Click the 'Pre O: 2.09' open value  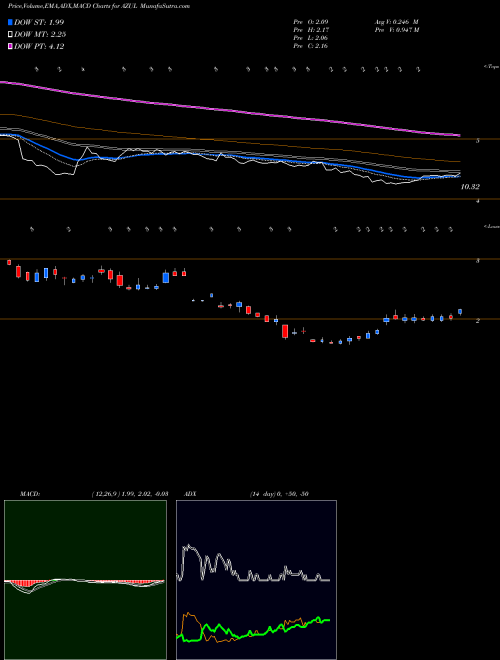point(311,21)
